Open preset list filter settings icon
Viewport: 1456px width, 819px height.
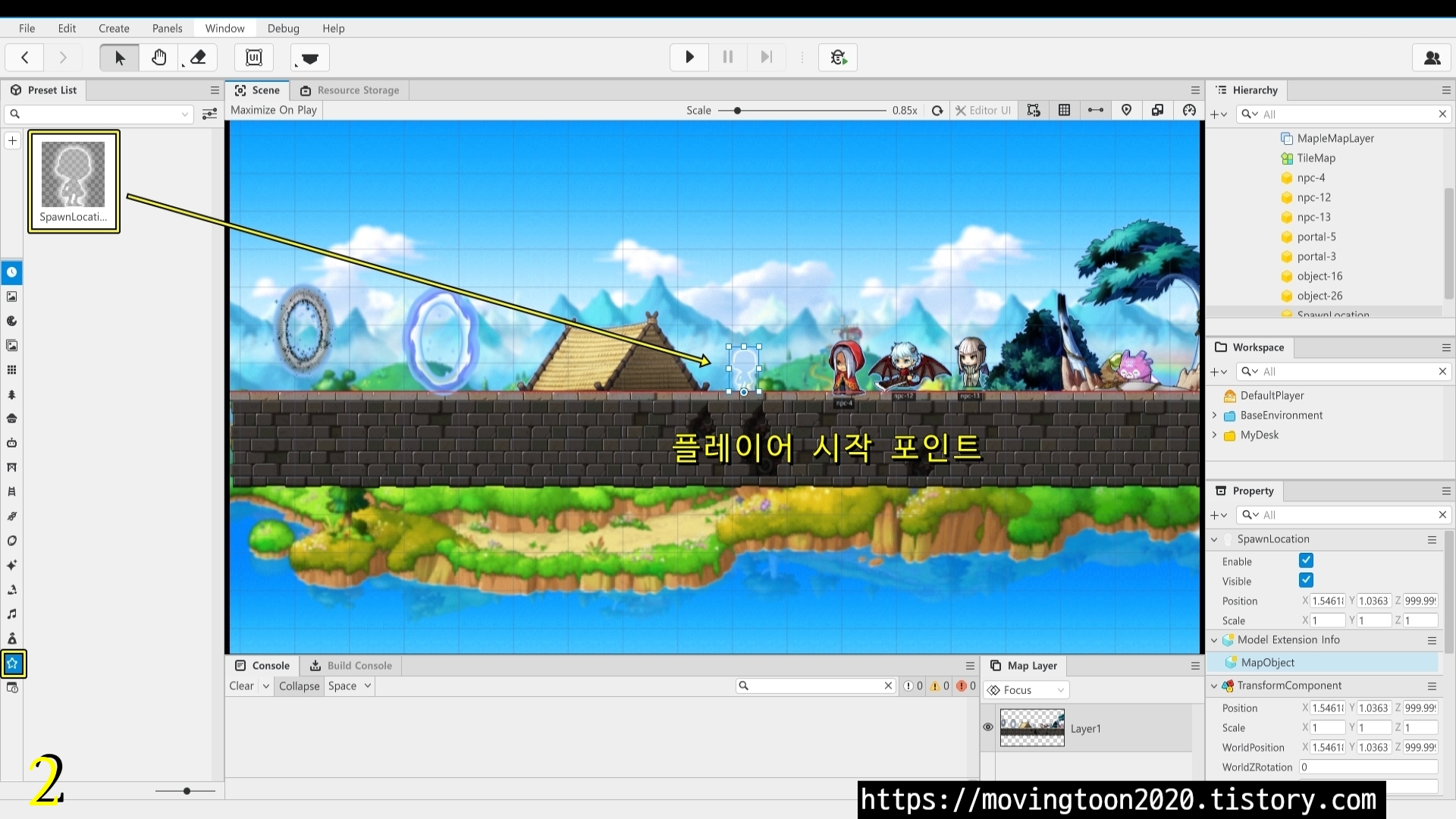pos(209,114)
